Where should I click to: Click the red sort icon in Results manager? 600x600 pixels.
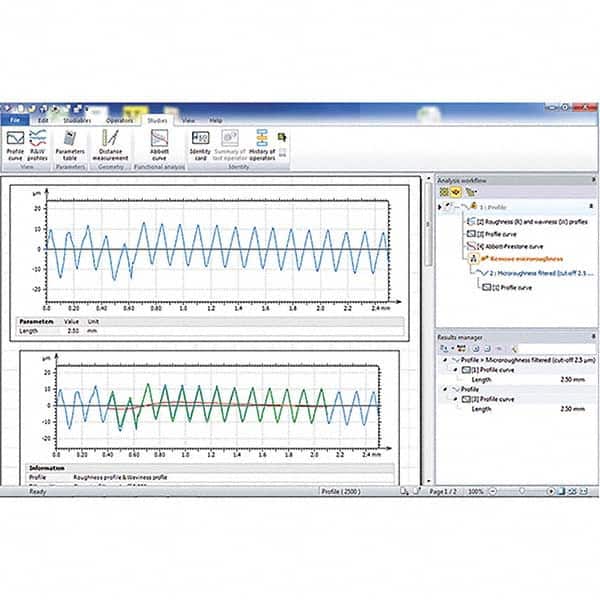click(x=461, y=349)
